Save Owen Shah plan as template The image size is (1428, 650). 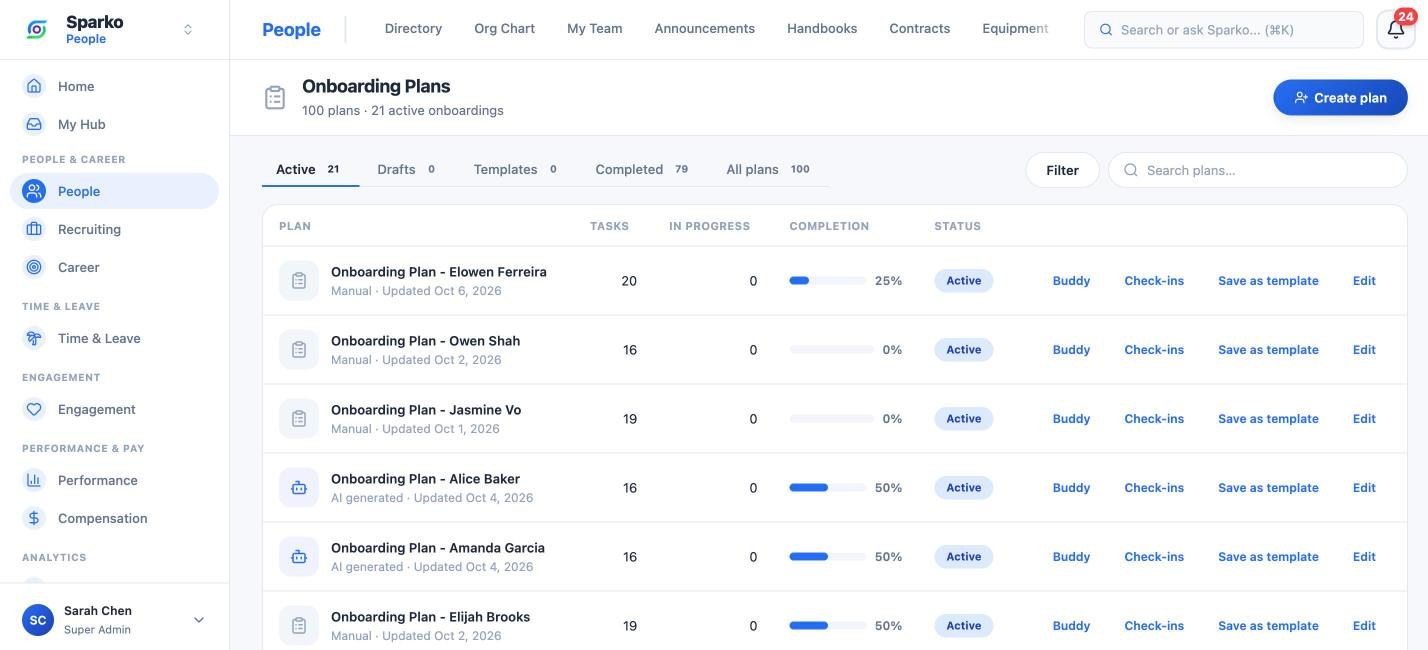tap(1268, 350)
